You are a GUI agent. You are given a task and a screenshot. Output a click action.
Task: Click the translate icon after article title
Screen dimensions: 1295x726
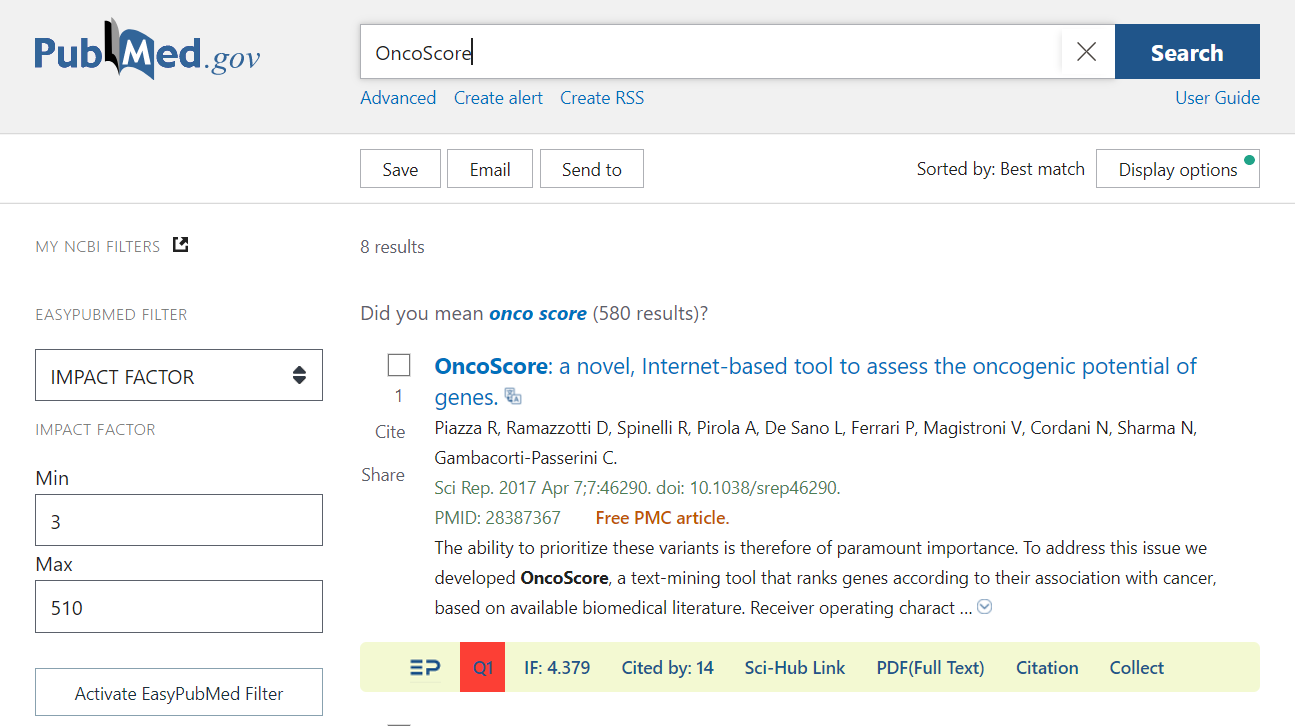[513, 396]
